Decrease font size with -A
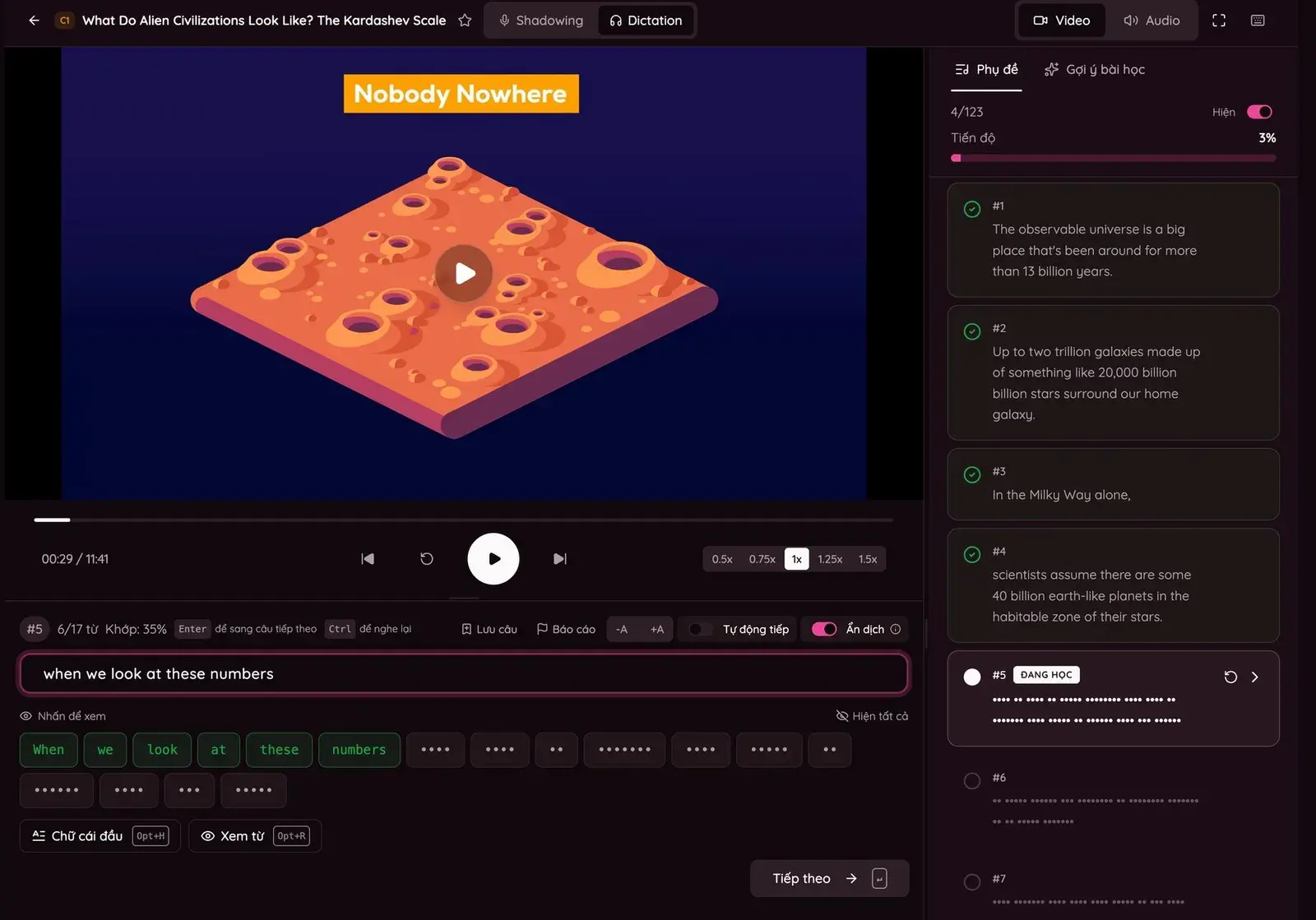 pos(622,629)
